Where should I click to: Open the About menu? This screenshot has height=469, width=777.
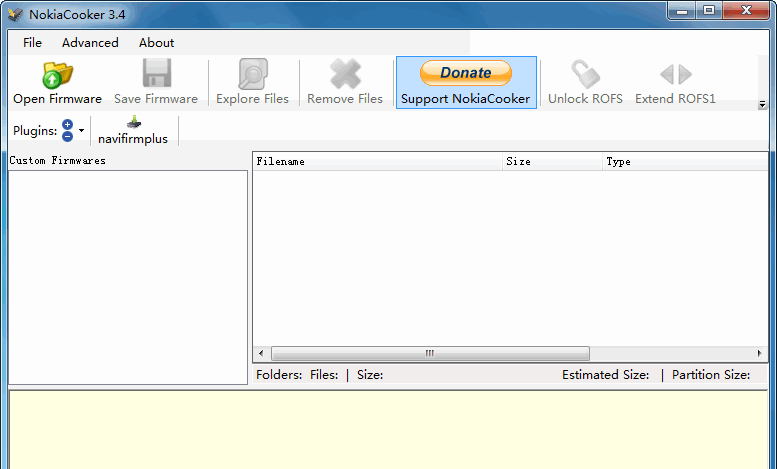pyautogui.click(x=156, y=43)
